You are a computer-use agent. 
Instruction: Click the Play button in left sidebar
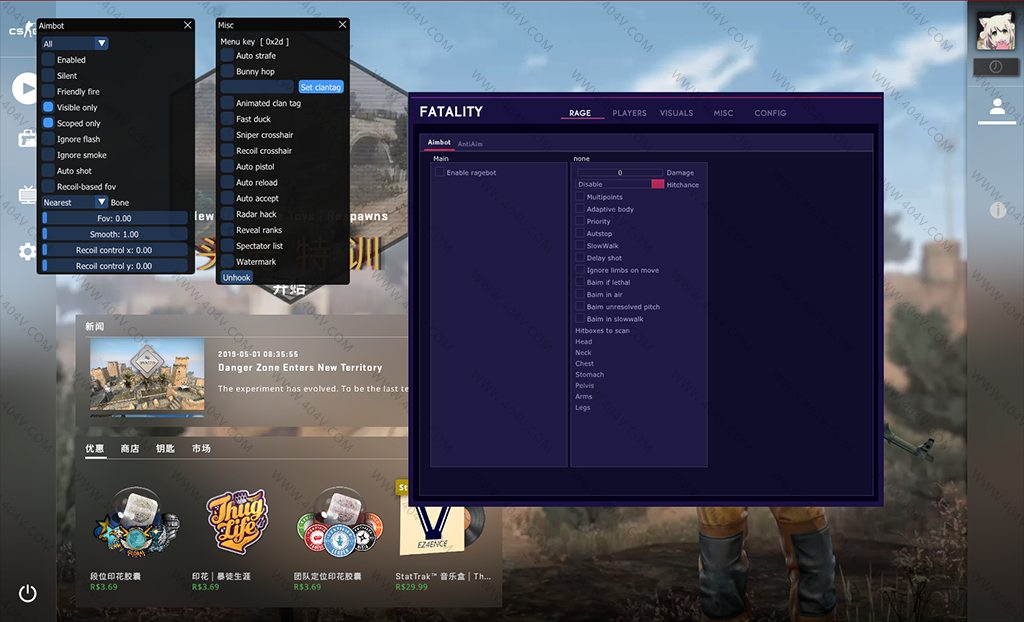25,89
